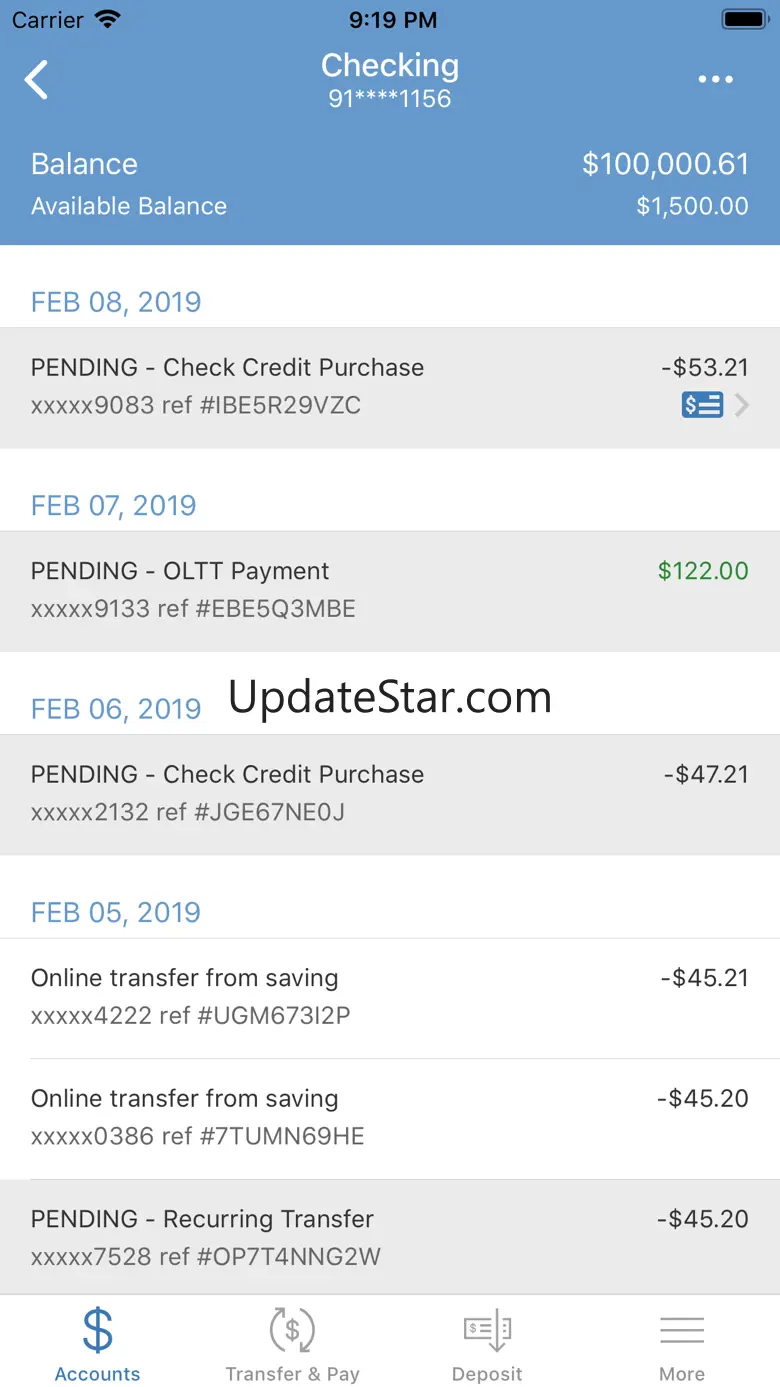The width and height of the screenshot is (780, 1387).
Task: Select the Online transfer ref #UGM673I2P row
Action: click(x=390, y=997)
